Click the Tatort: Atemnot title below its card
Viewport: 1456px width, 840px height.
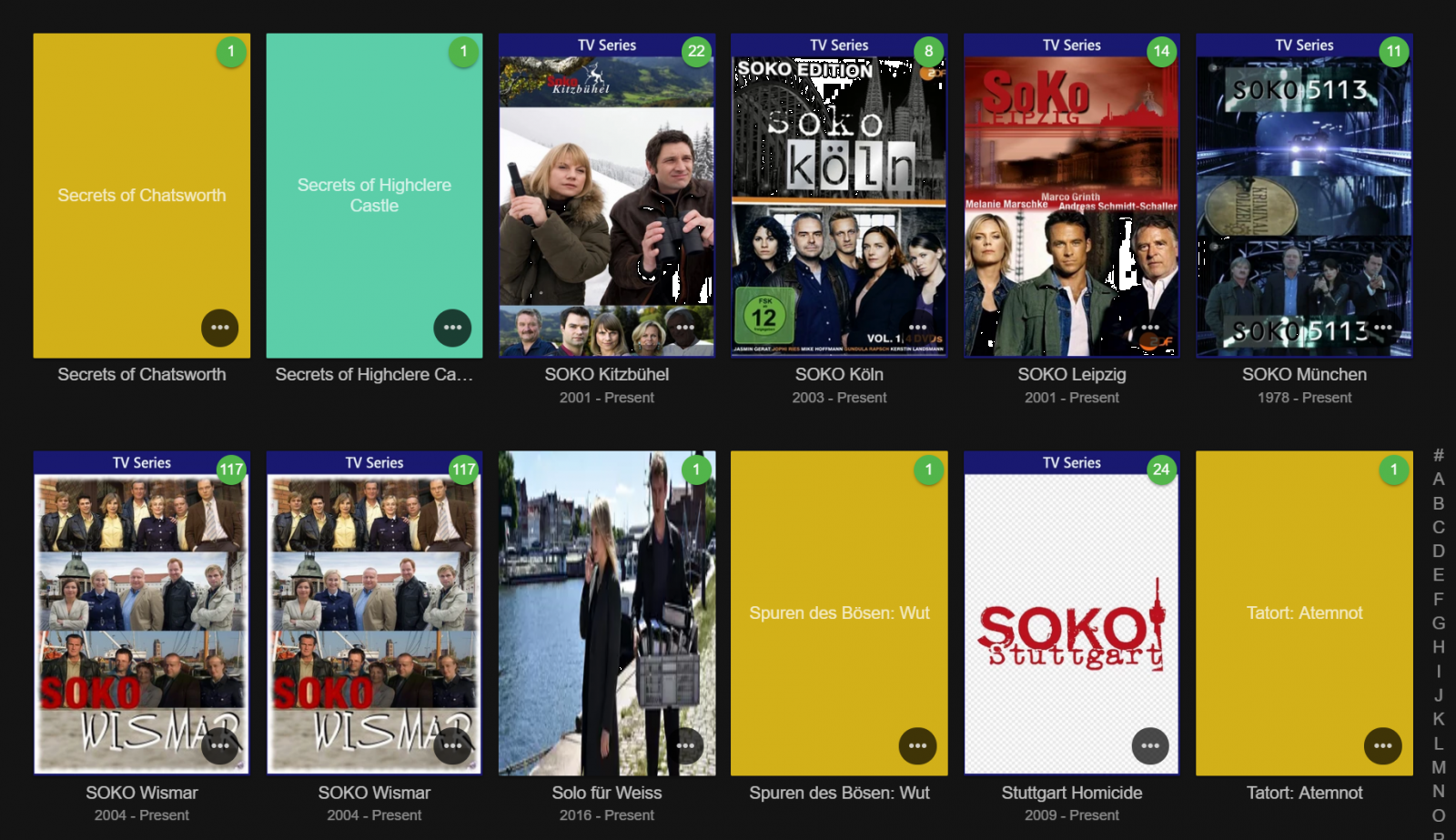point(1304,793)
